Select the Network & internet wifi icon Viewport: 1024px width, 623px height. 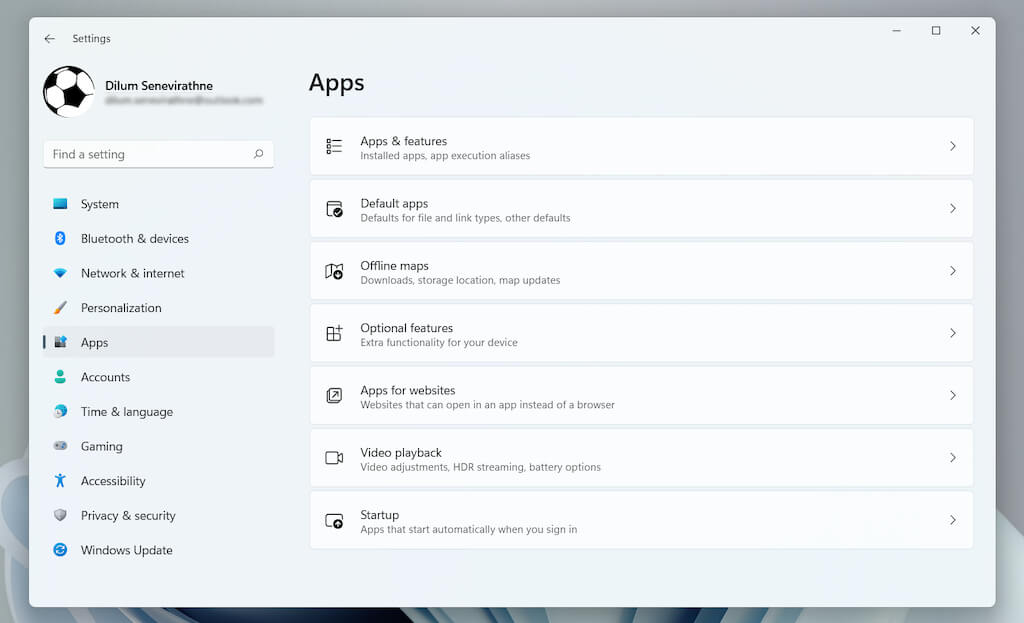tap(60, 273)
